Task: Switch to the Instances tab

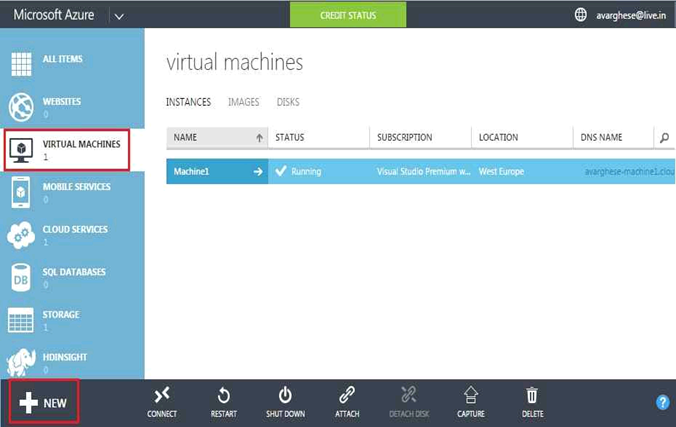Action: pos(188,102)
